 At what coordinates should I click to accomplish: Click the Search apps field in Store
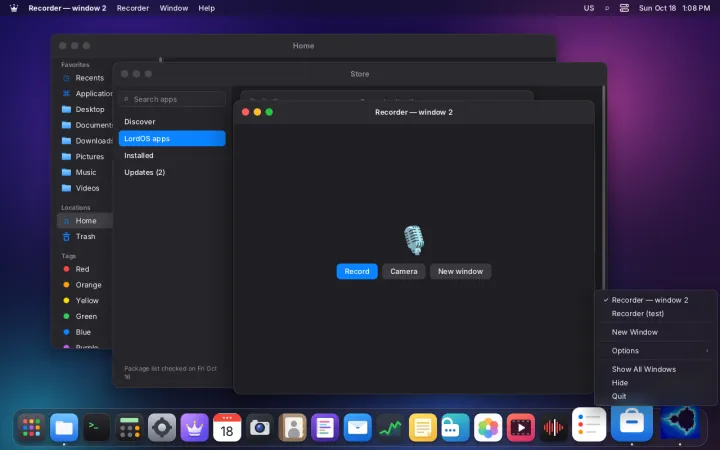pos(172,99)
